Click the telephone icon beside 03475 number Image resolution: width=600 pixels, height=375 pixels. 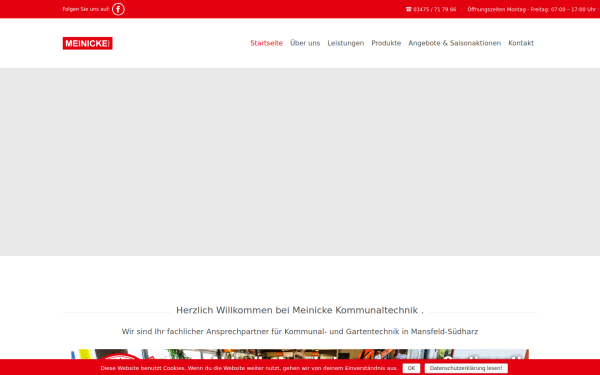408,9
